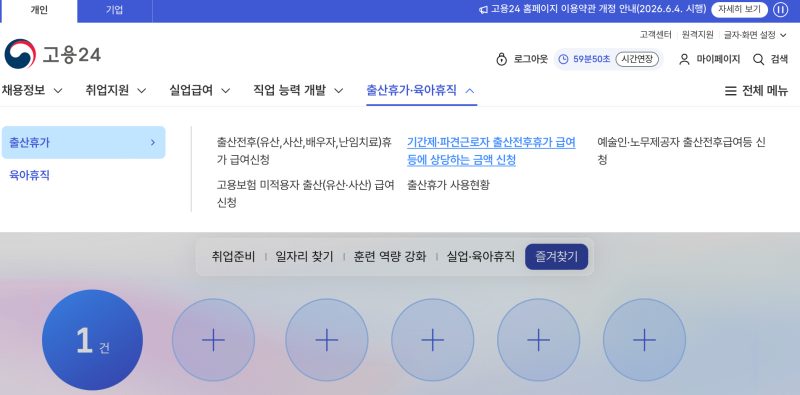Viewport: 800px width, 395px height.
Task: Open 고용보험 미적용자 출산(유산·사산) 급여 신청
Action: pyautogui.click(x=306, y=194)
